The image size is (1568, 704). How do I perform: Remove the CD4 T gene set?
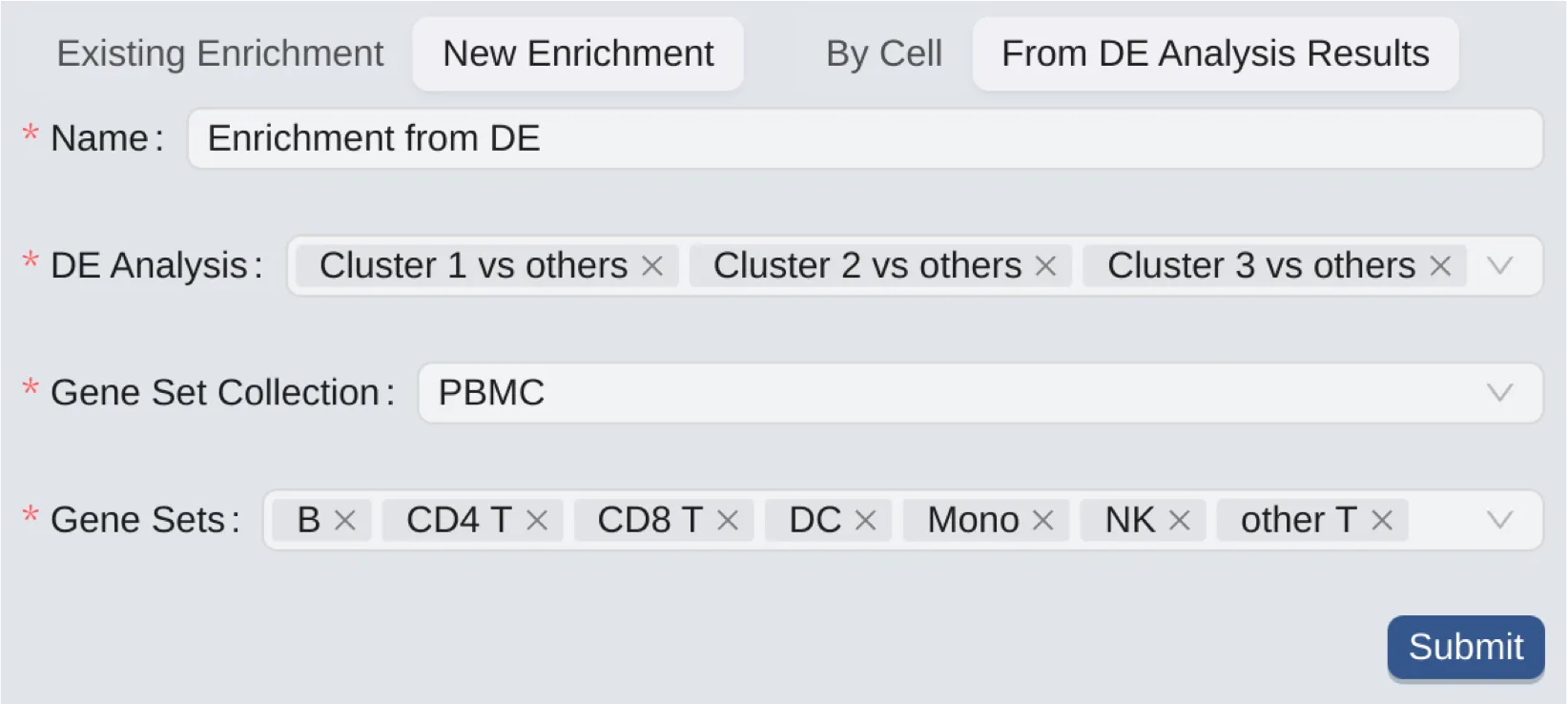pos(538,520)
